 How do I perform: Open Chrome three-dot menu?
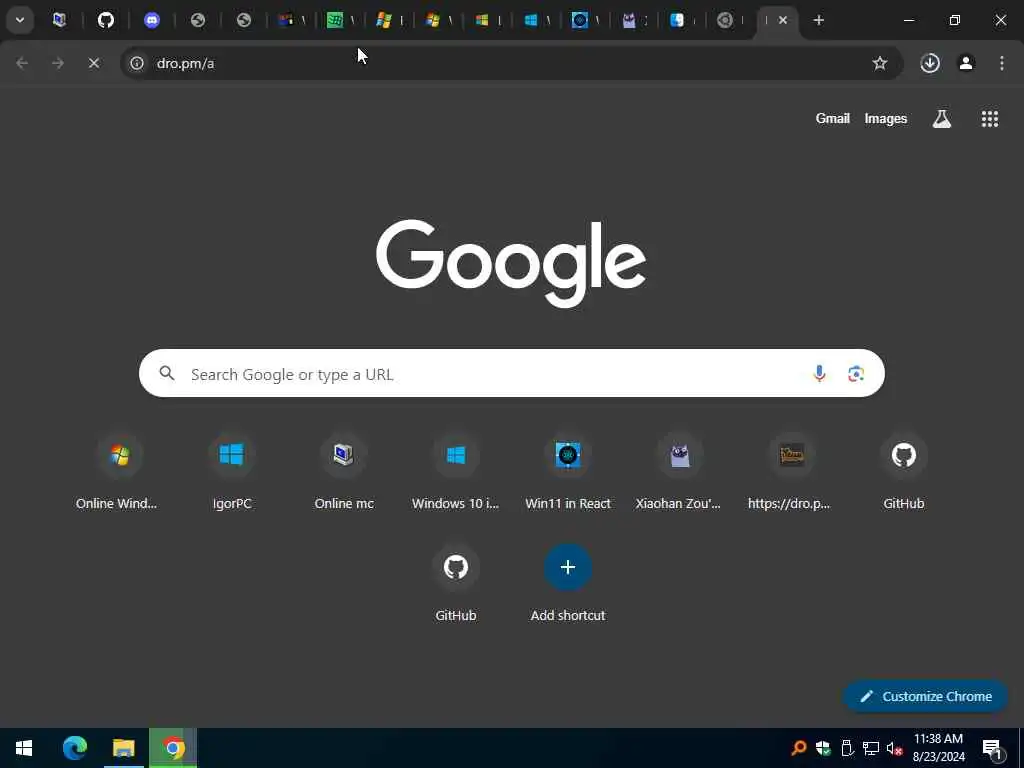pyautogui.click(x=1002, y=63)
